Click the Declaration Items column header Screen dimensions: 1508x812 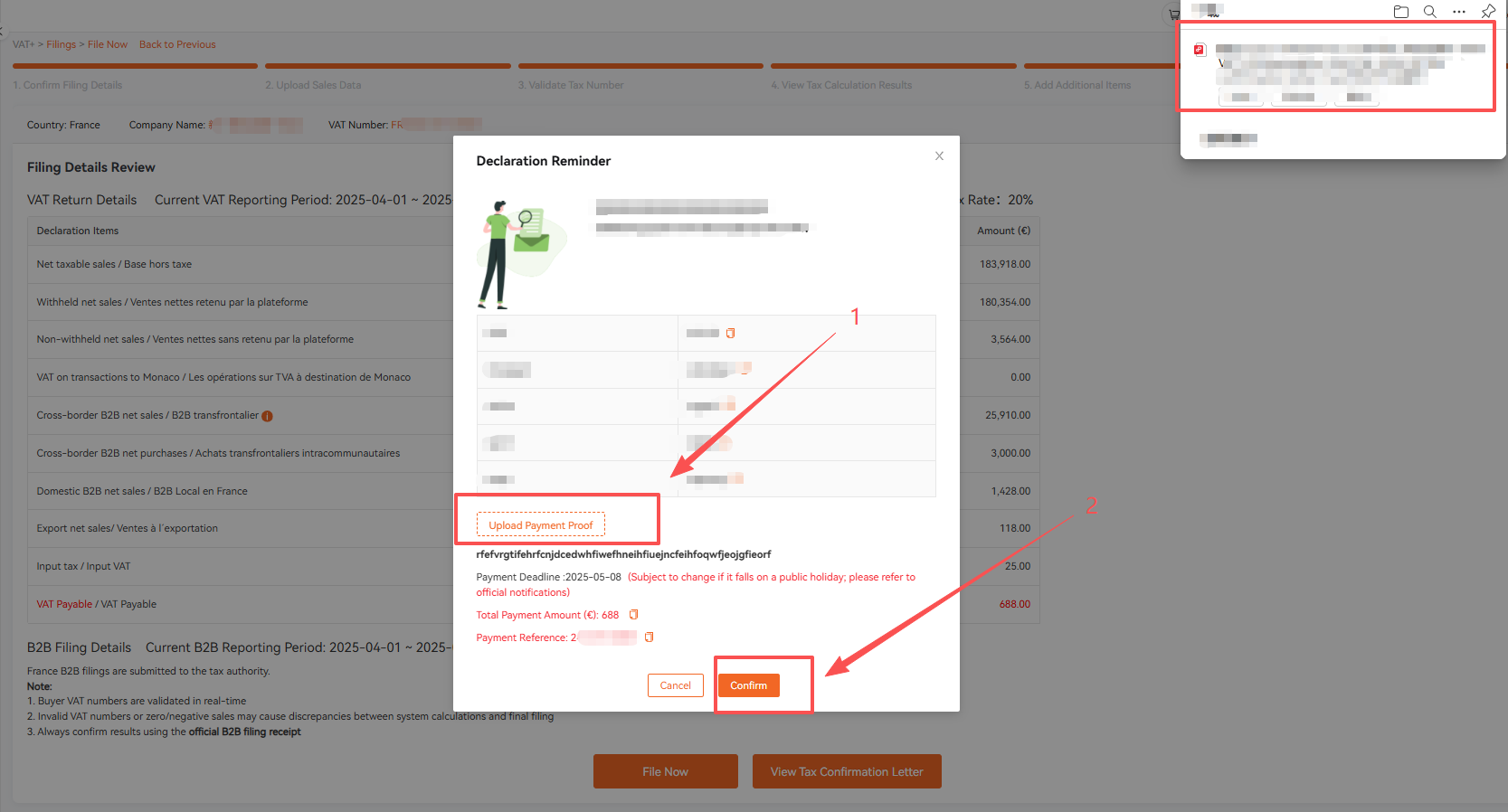[78, 231]
